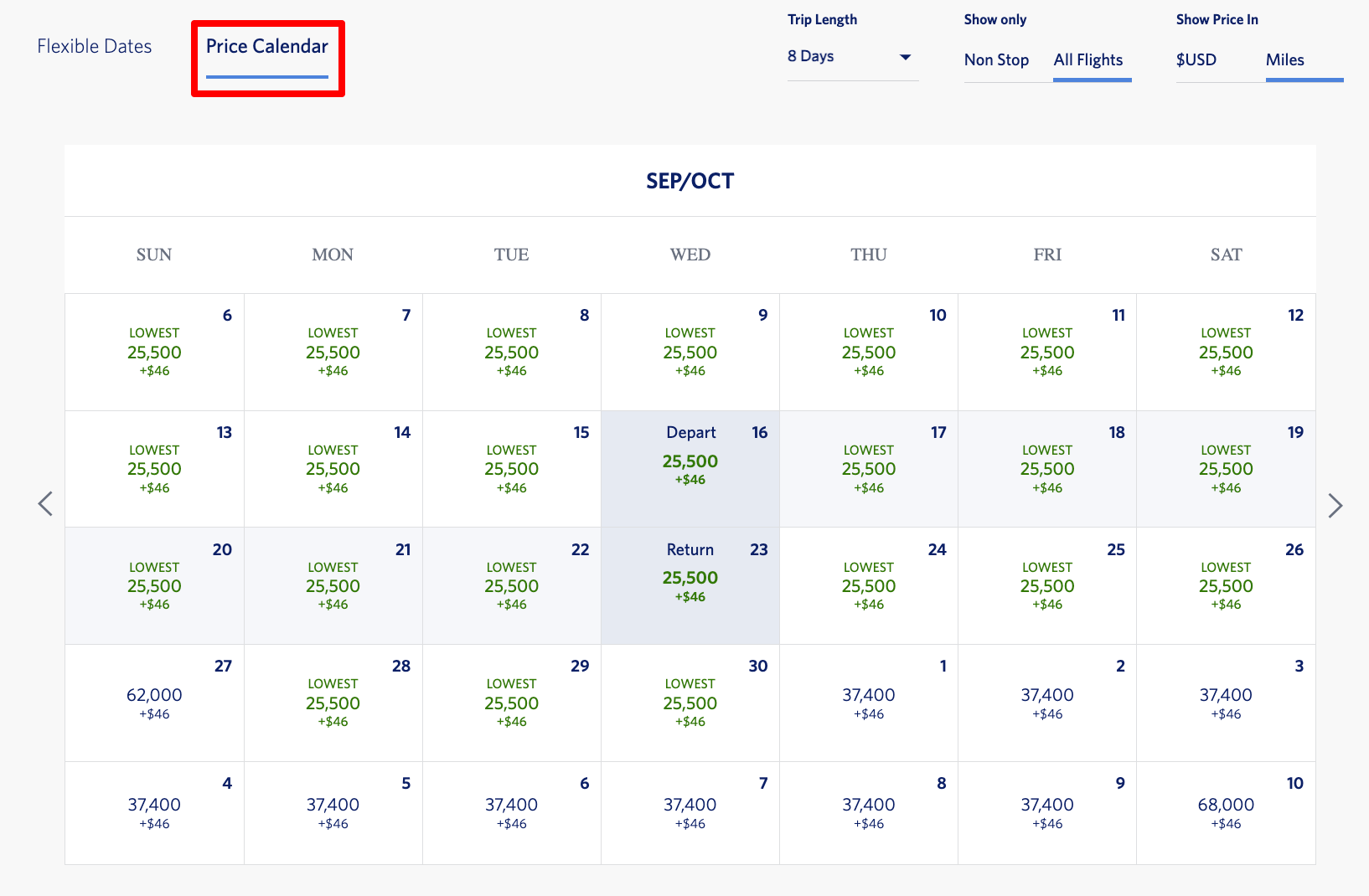Select the Depart cell on the 16th
The image size is (1369, 896).
tap(690, 469)
